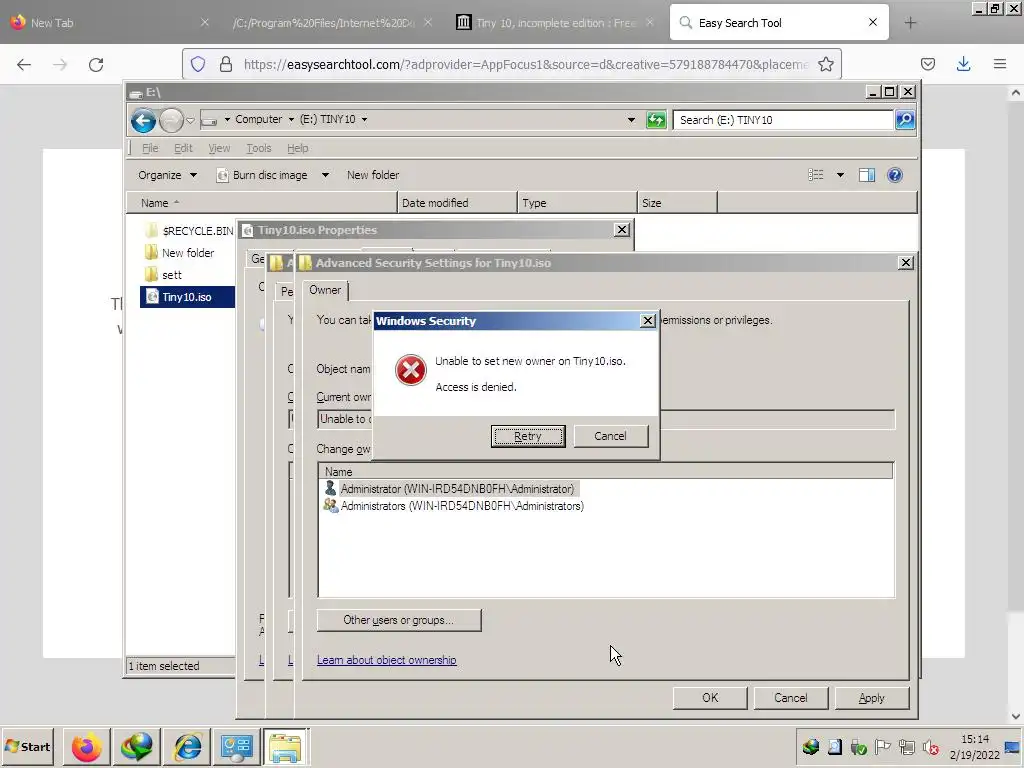
Task: Open Explorer Edit menu
Action: pyautogui.click(x=183, y=148)
